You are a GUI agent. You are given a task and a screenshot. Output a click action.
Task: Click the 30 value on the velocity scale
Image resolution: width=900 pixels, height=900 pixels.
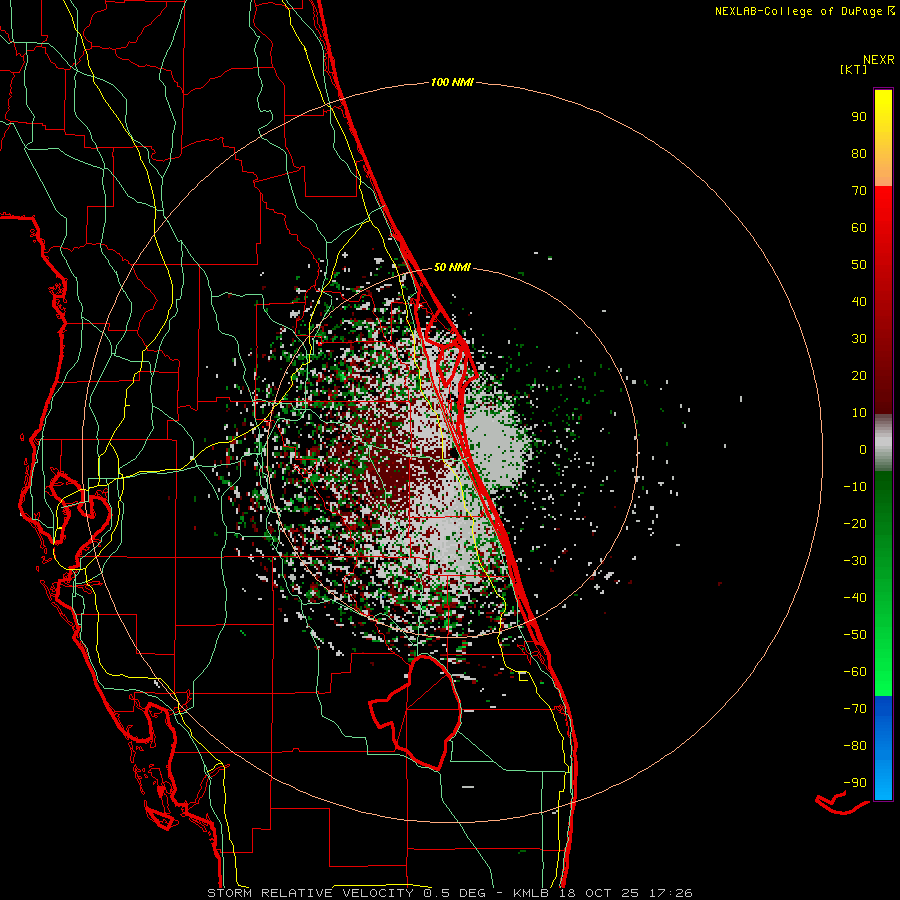click(859, 339)
